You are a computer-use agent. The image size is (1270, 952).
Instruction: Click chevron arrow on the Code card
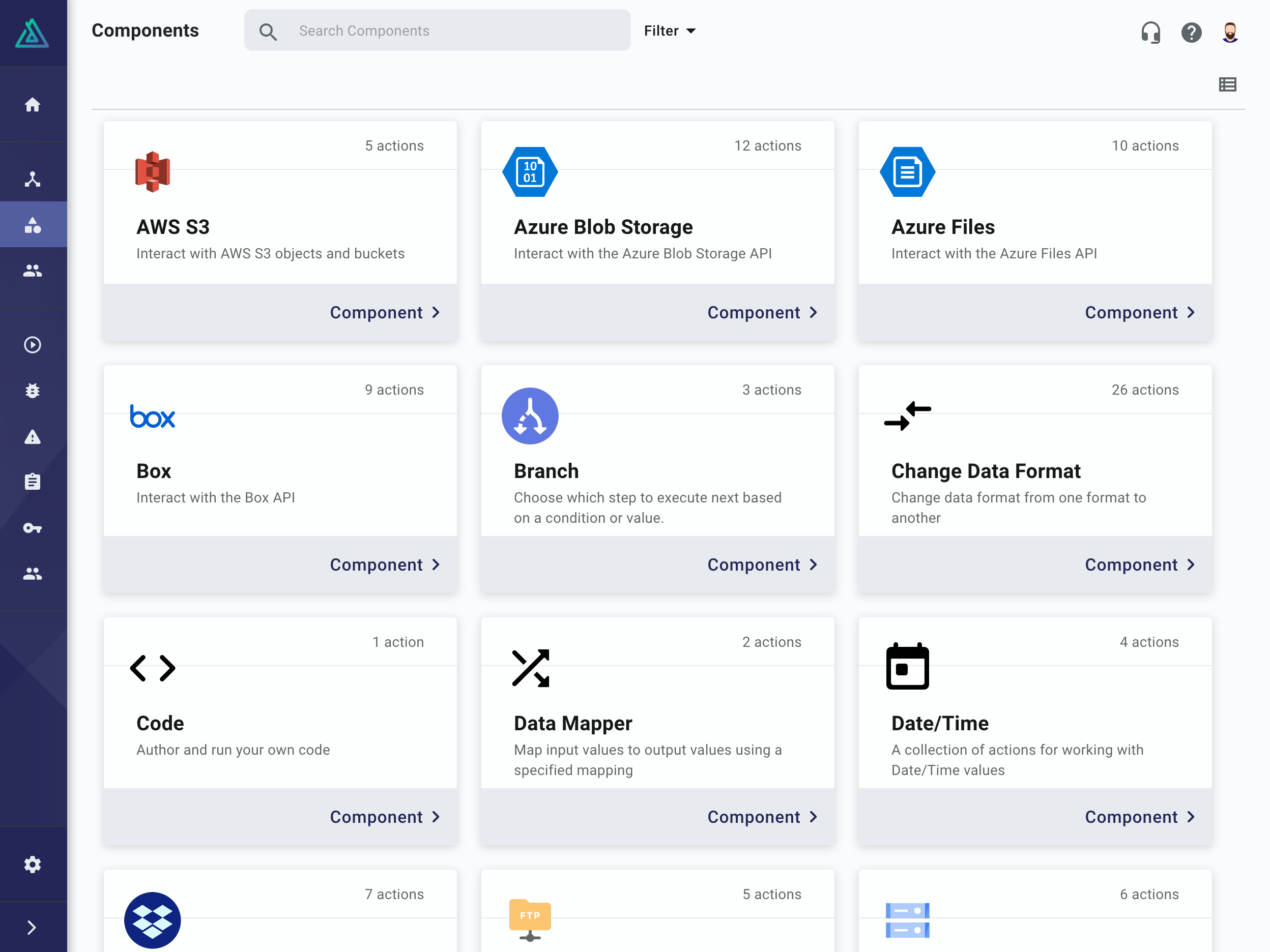tap(436, 817)
